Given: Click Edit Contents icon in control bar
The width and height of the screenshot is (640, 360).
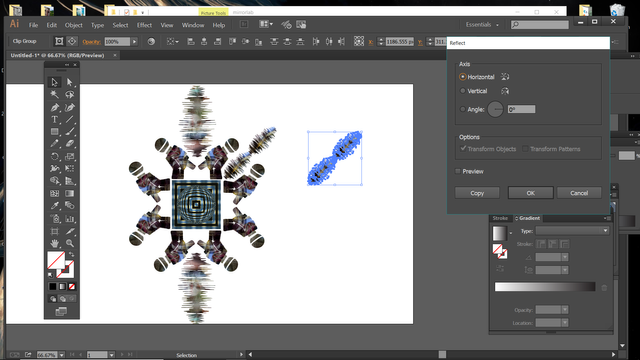Looking at the screenshot, I should pyautogui.click(x=72, y=41).
